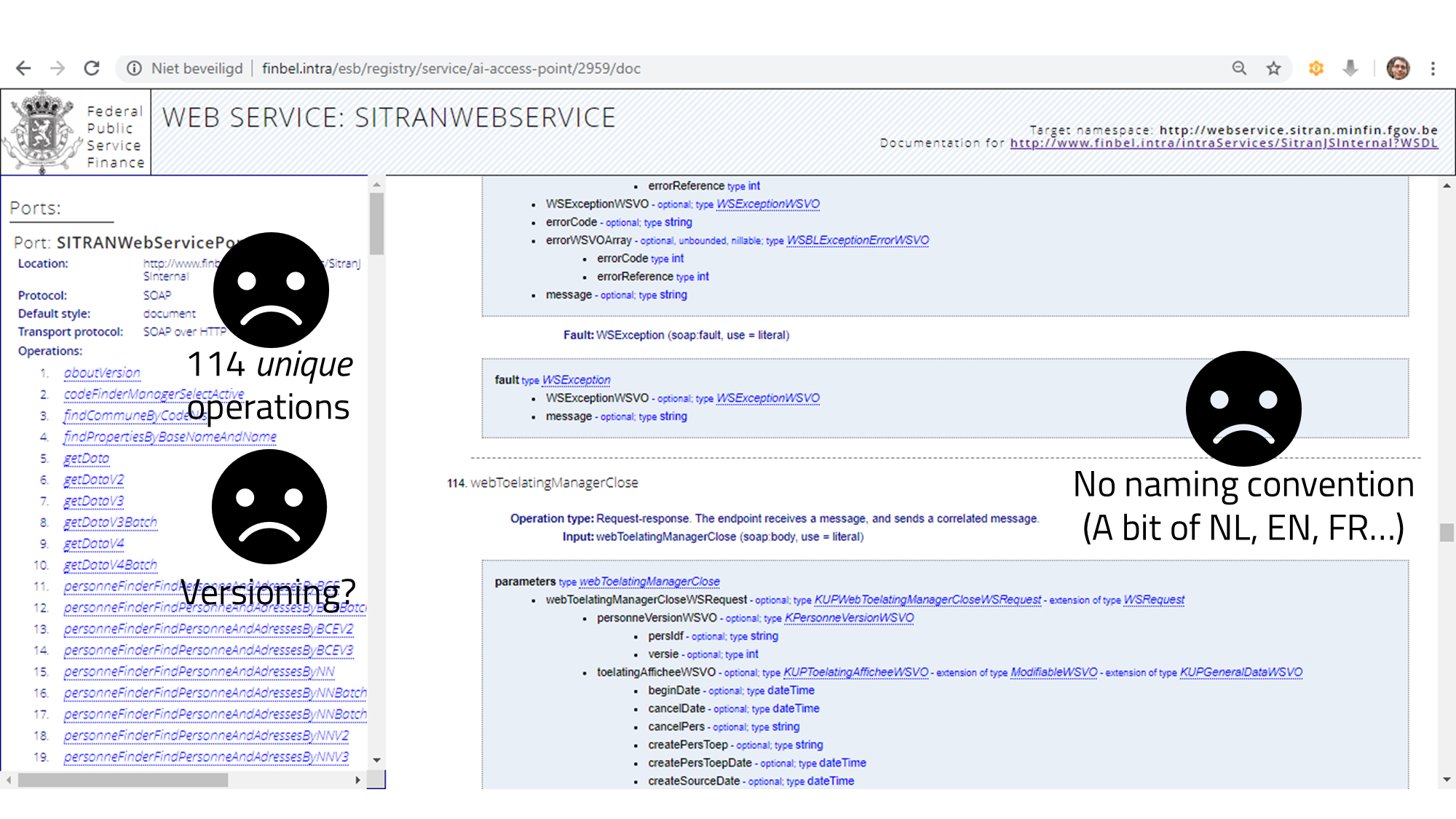
Task: Open the browser three-dot menu
Action: pyautogui.click(x=1433, y=68)
